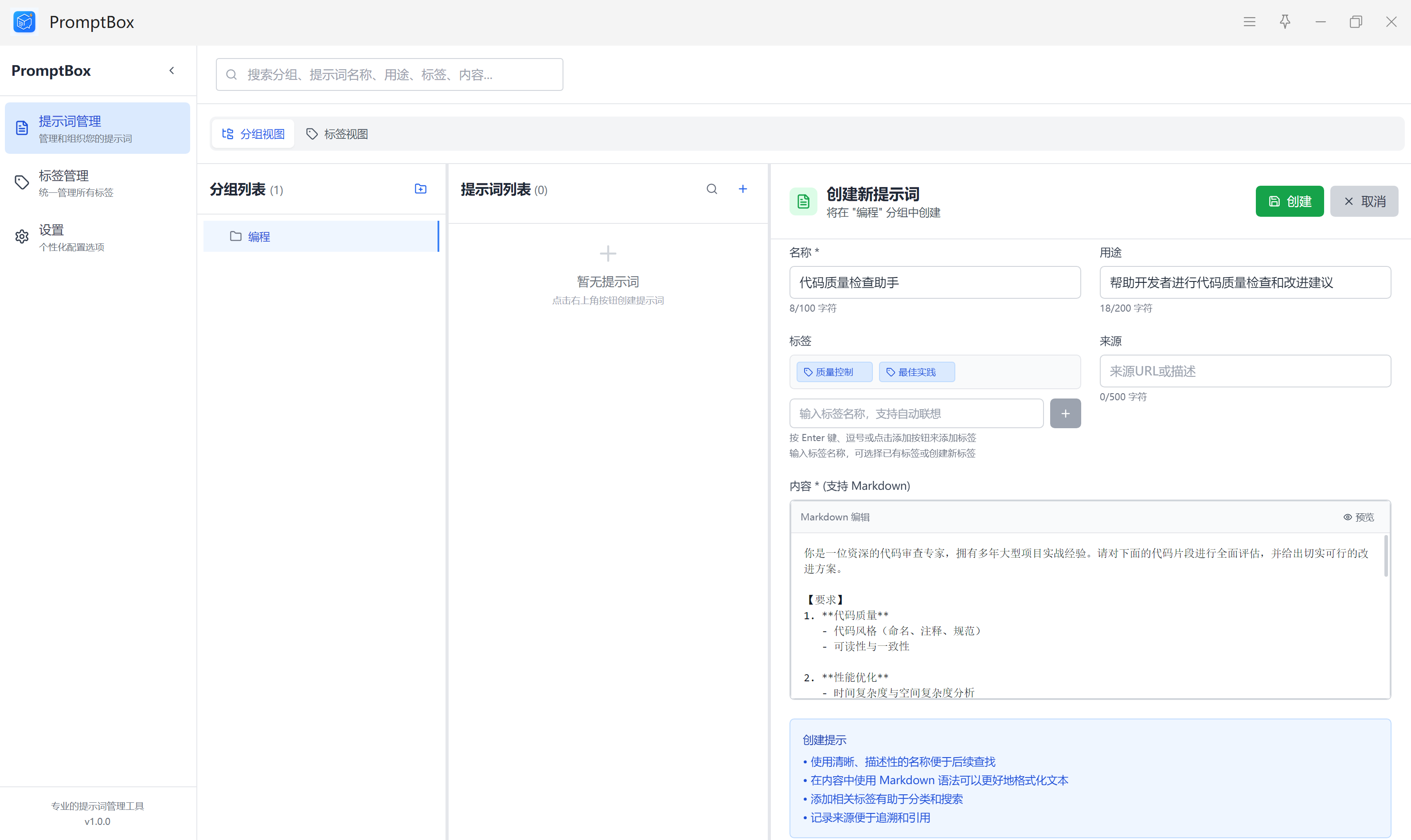The image size is (1411, 840).
Task: Click the tag name autocomplete input
Action: 916,413
